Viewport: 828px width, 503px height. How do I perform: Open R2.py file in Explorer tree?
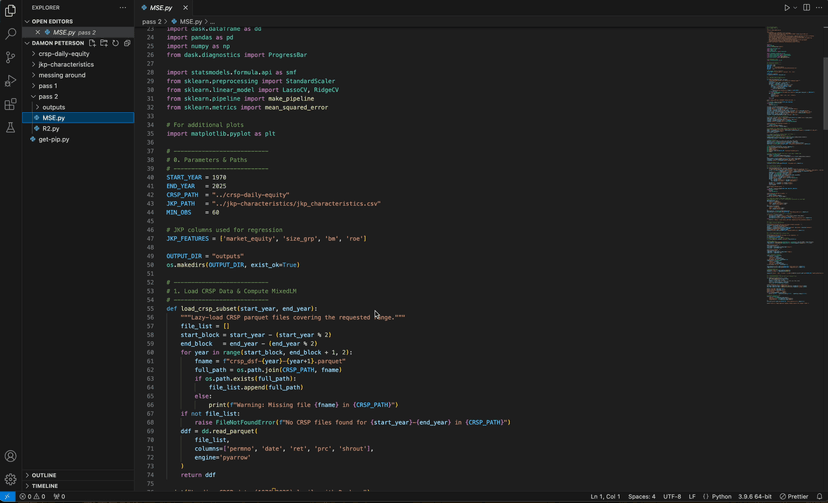(78, 128)
